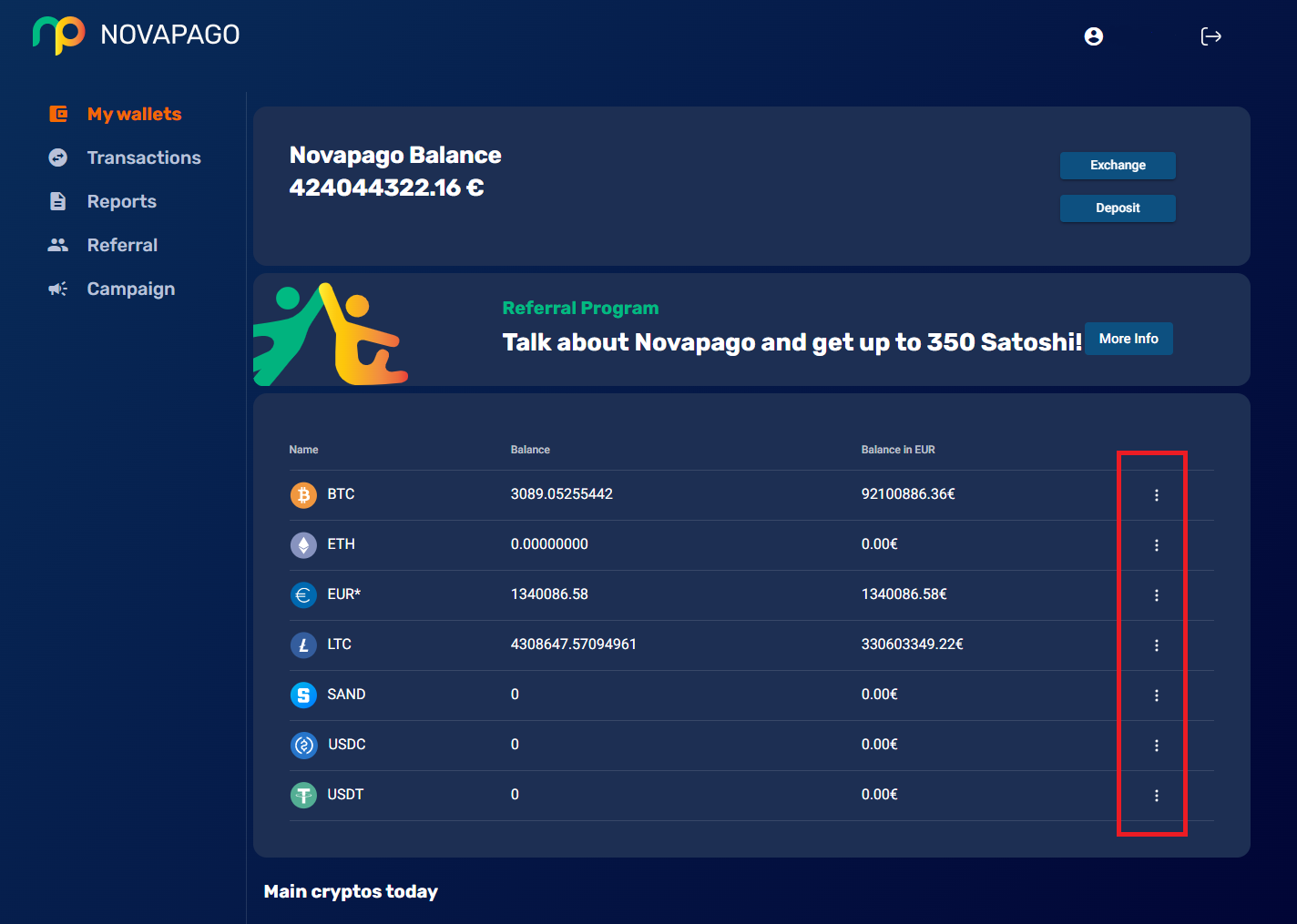This screenshot has height=924, width=1297.
Task: Click the user profile icon
Action: [1094, 36]
